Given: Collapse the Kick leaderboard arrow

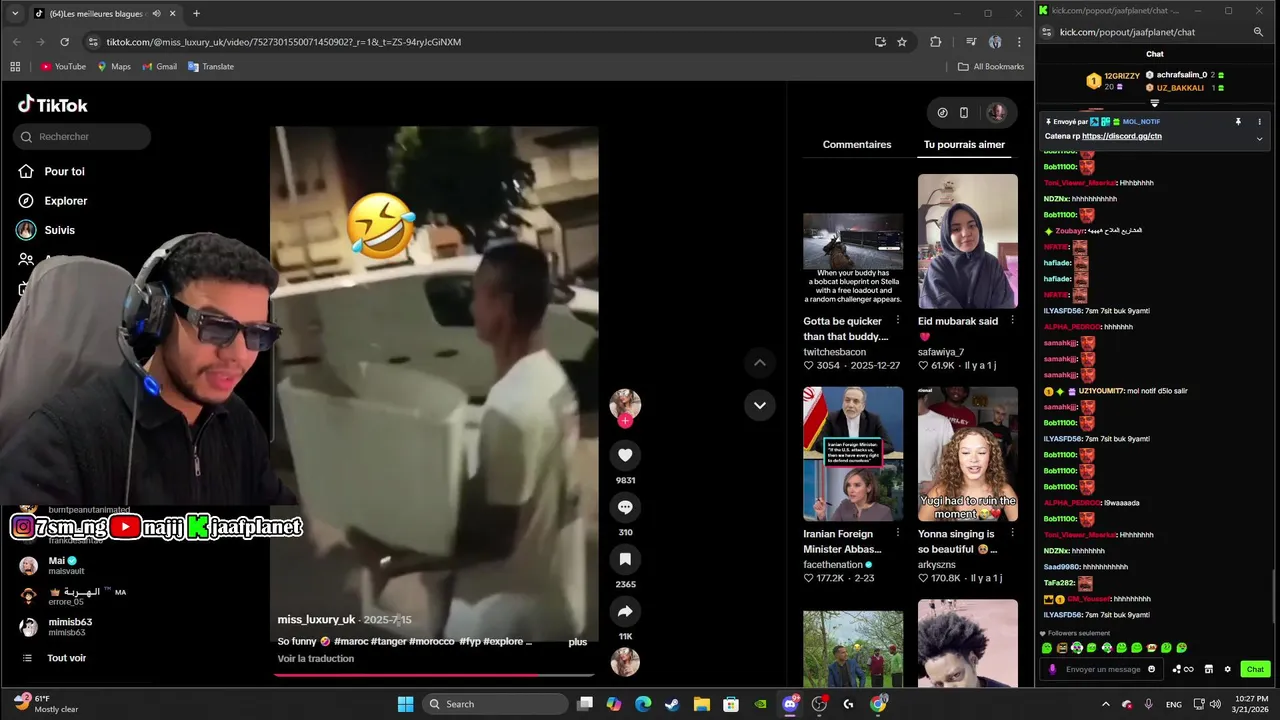Looking at the screenshot, I should tap(1154, 103).
